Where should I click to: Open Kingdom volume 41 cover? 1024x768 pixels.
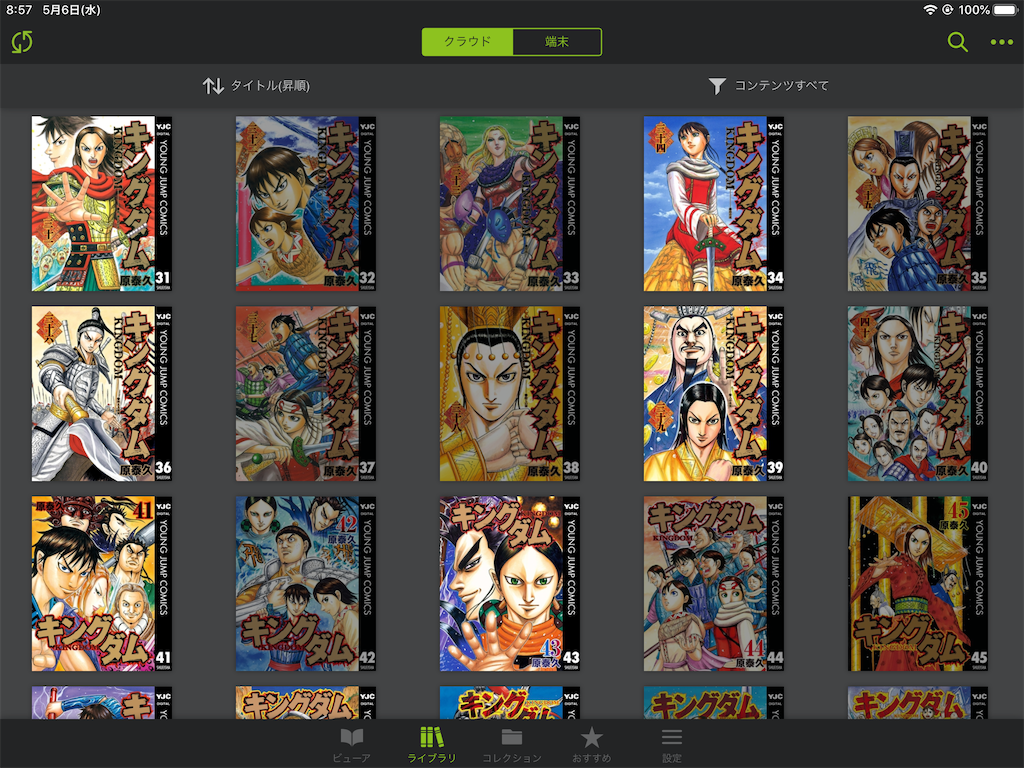102,584
